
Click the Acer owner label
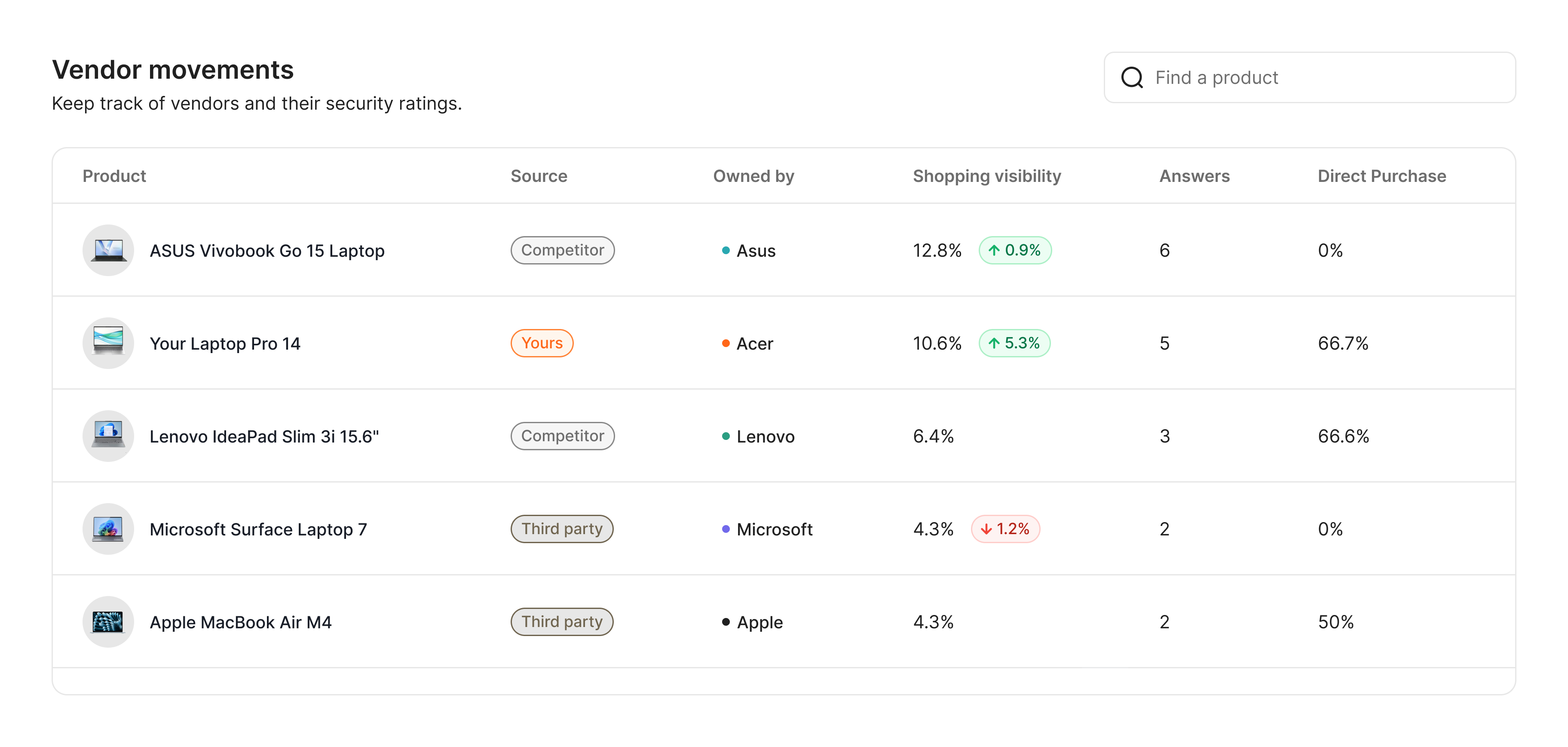click(x=755, y=344)
